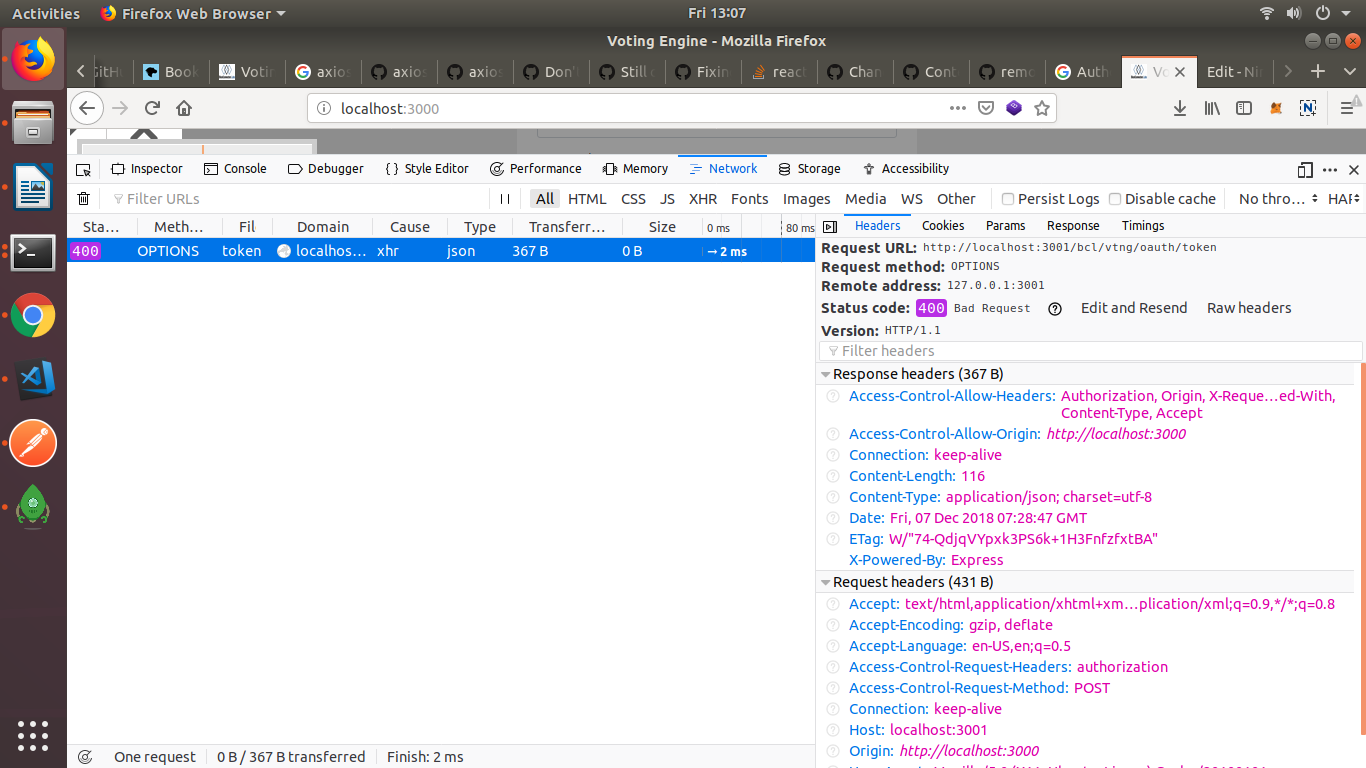Open the HAR menu dropdown
Screen dimensions: 1366x768
[x=1344, y=199]
